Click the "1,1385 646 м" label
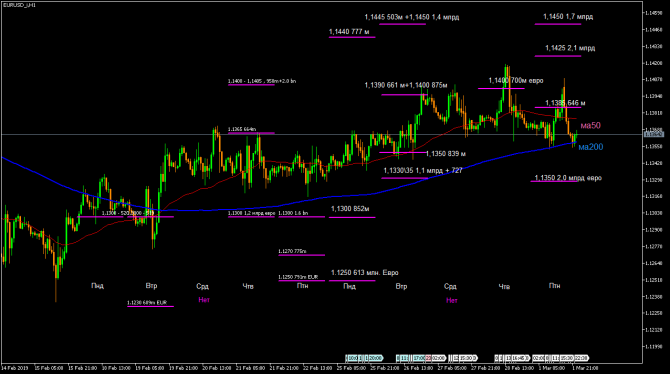This screenshot has width=670, height=374. point(565,103)
